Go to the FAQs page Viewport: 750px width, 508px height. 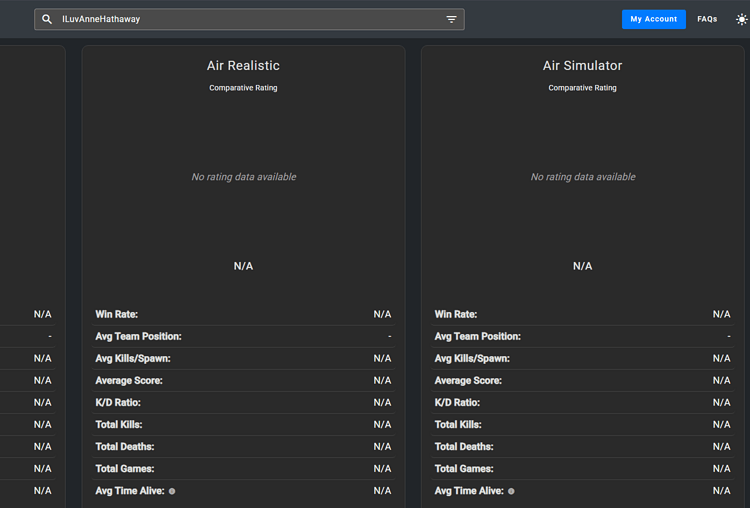[x=707, y=19]
